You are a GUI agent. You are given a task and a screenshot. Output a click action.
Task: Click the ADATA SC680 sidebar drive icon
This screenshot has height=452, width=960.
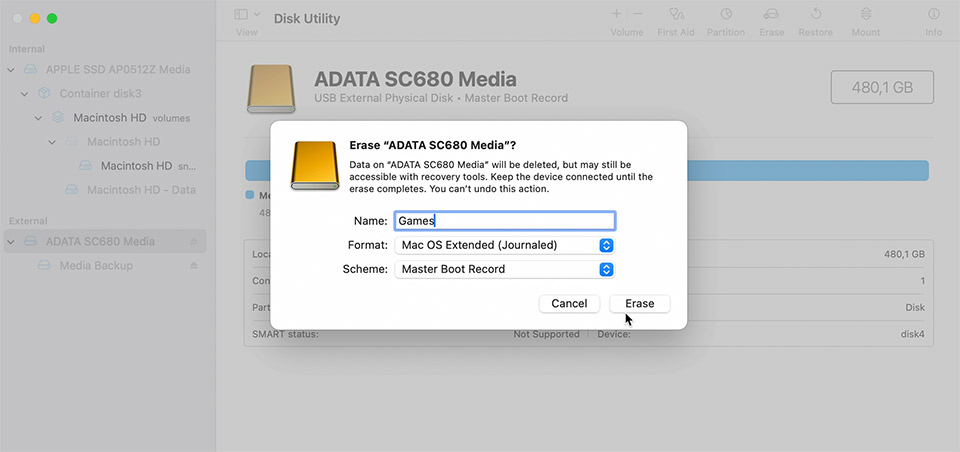click(31, 241)
